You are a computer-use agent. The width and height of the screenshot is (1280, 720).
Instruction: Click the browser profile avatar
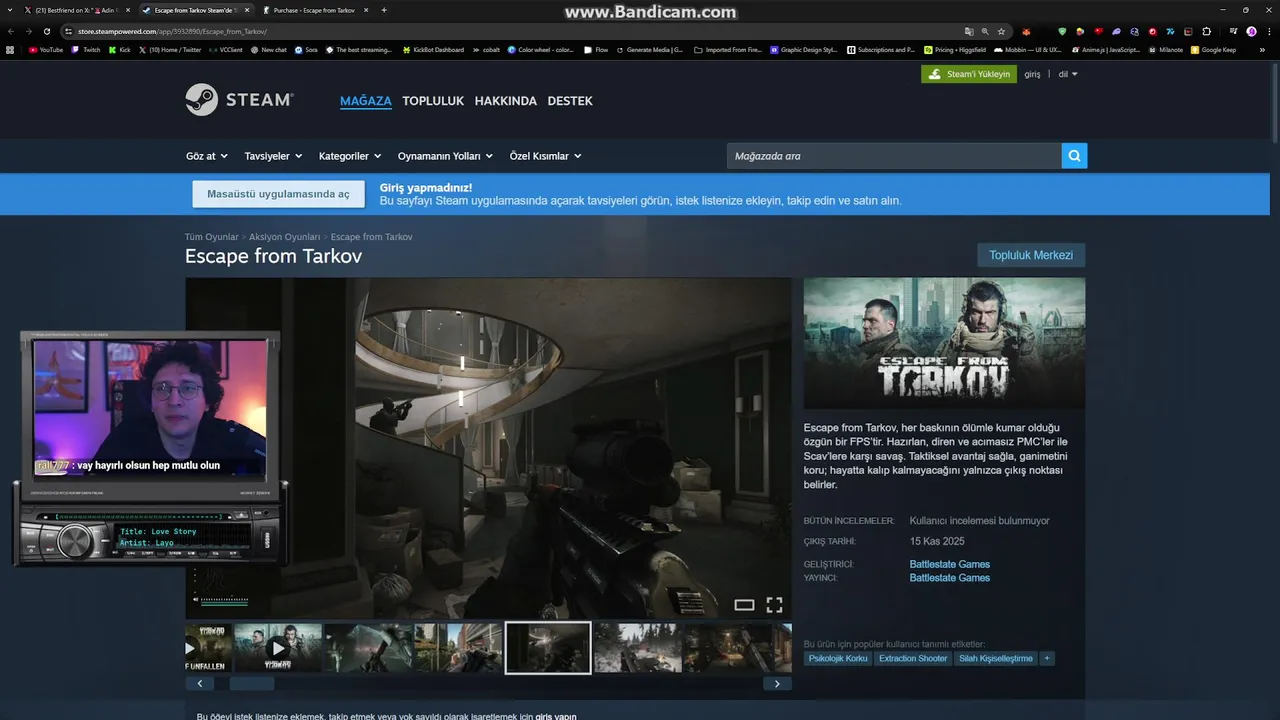[1251, 31]
